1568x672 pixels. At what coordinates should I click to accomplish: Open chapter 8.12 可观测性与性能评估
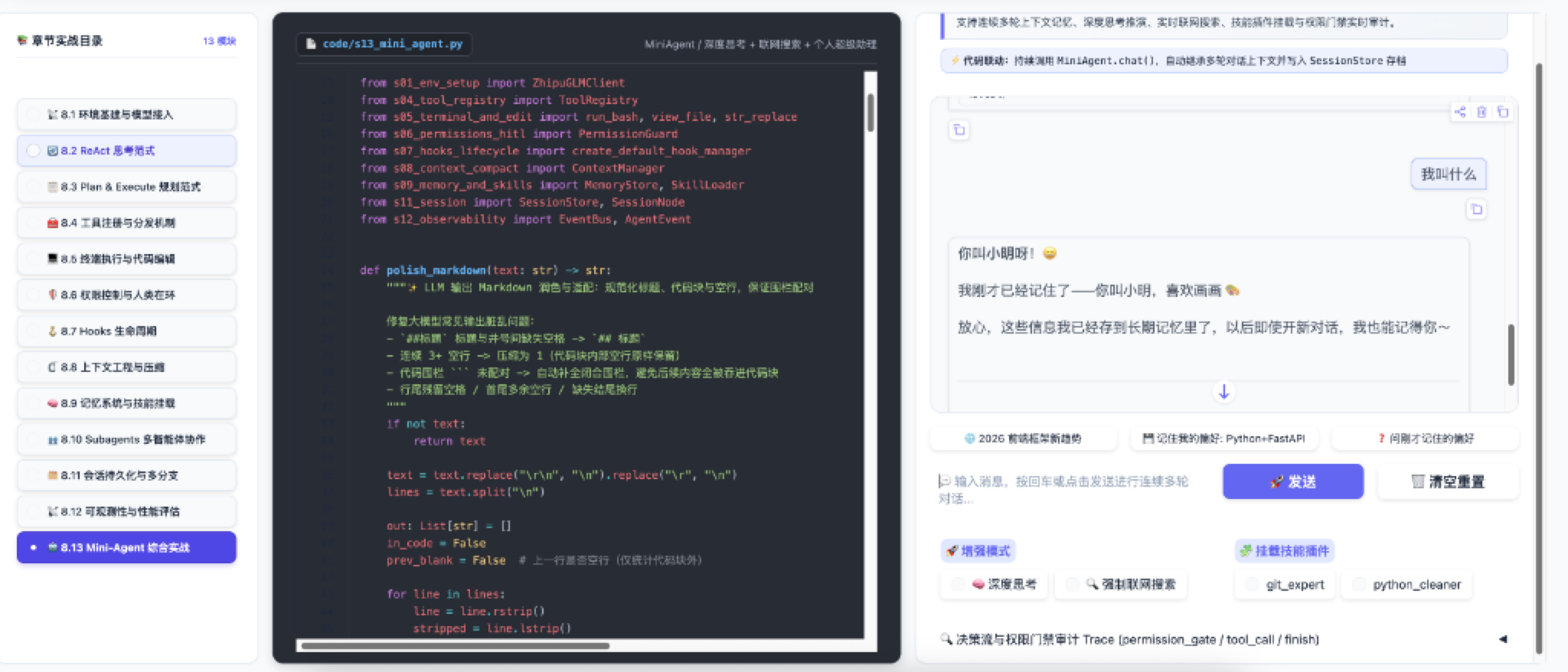coord(126,511)
